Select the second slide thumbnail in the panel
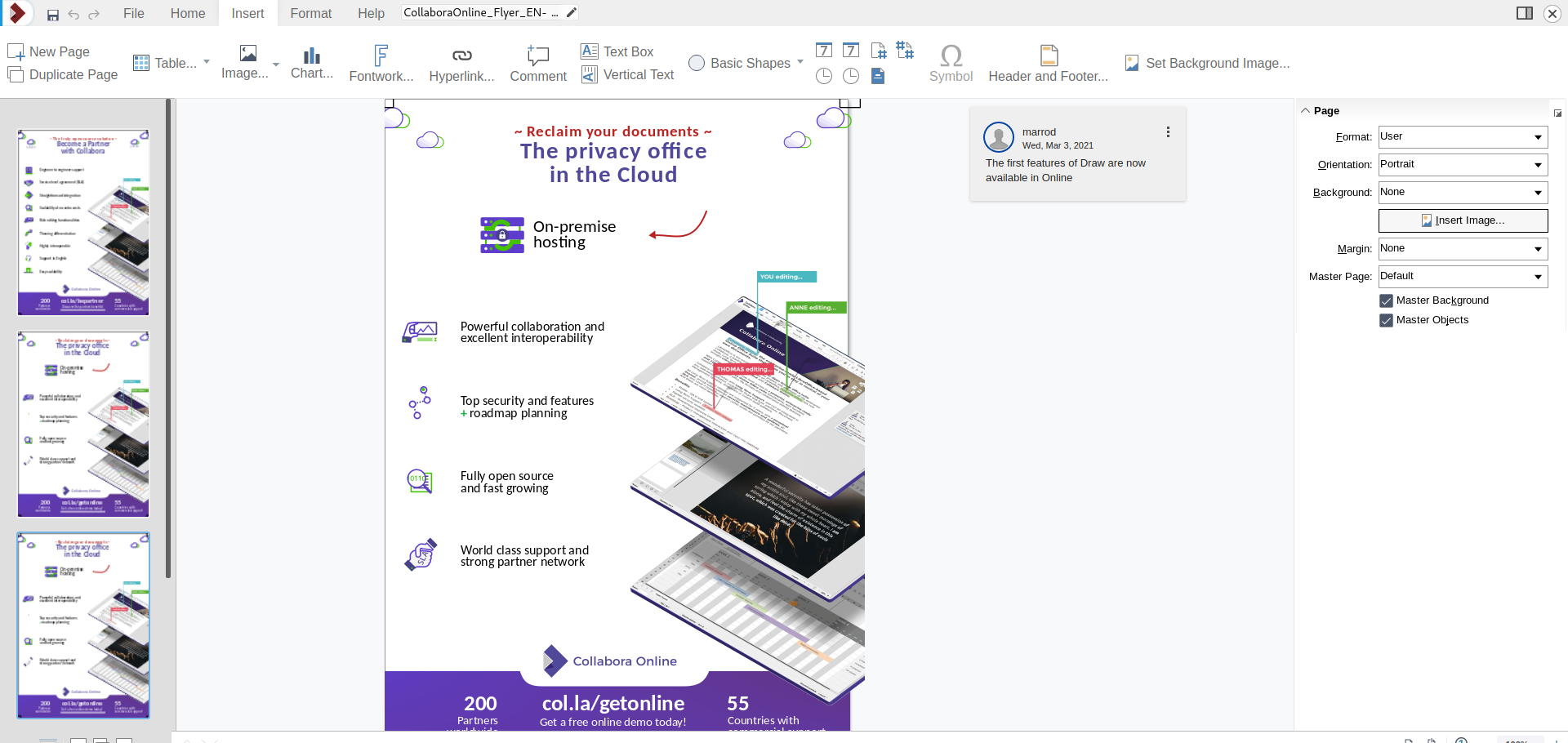The image size is (1568, 743). (83, 424)
